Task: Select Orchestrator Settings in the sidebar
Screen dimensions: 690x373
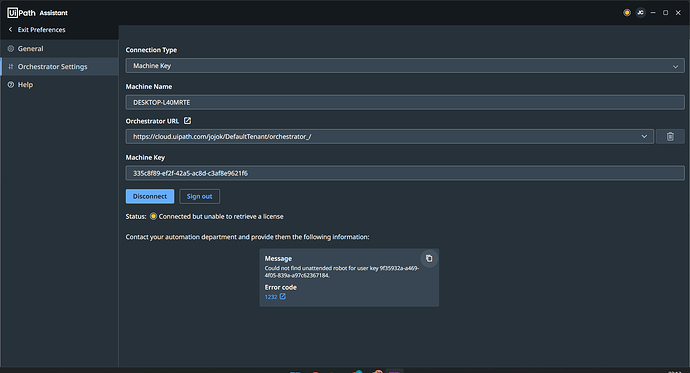Action: [x=59, y=67]
